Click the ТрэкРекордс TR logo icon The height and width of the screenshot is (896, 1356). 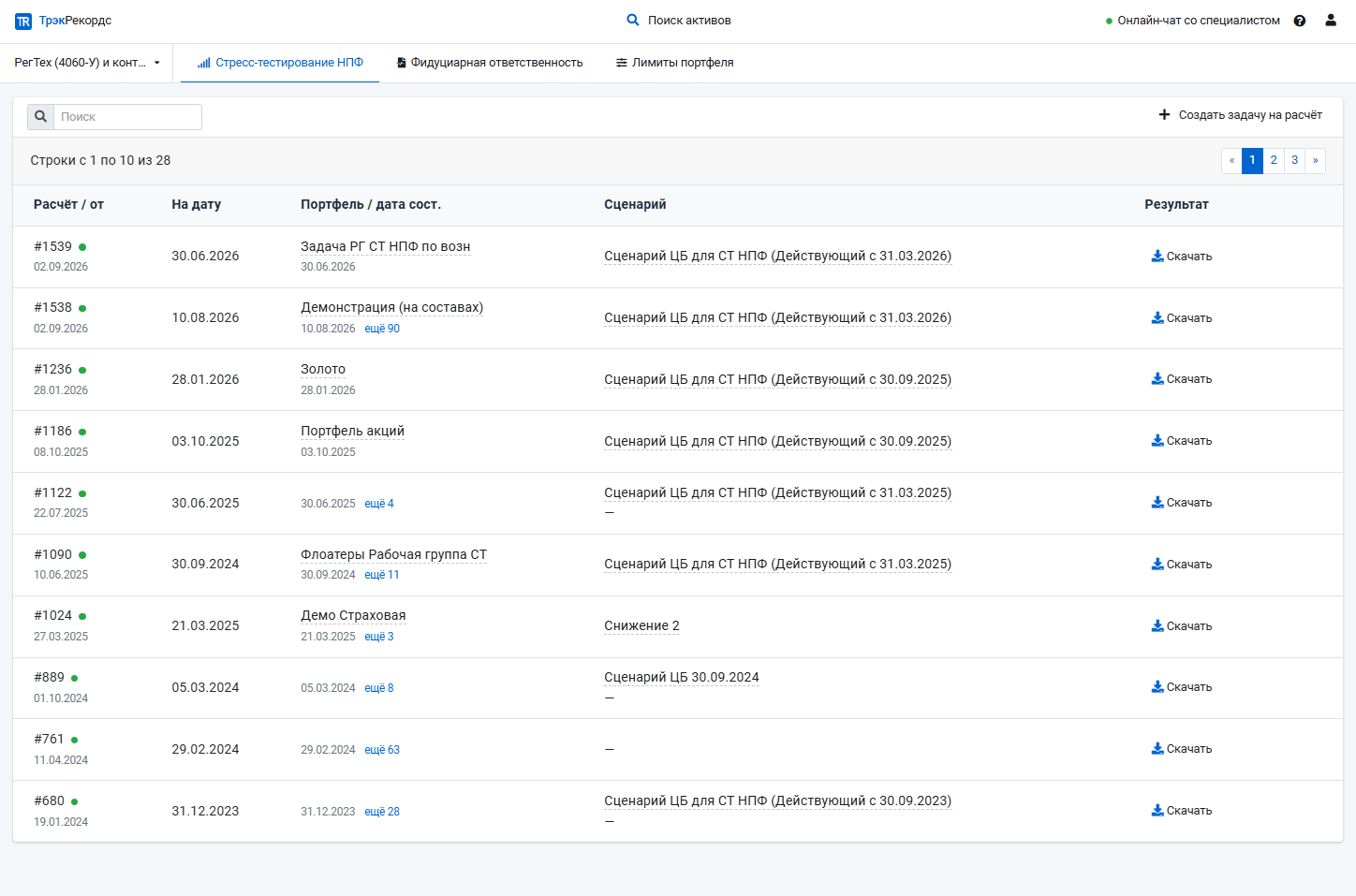(x=23, y=21)
